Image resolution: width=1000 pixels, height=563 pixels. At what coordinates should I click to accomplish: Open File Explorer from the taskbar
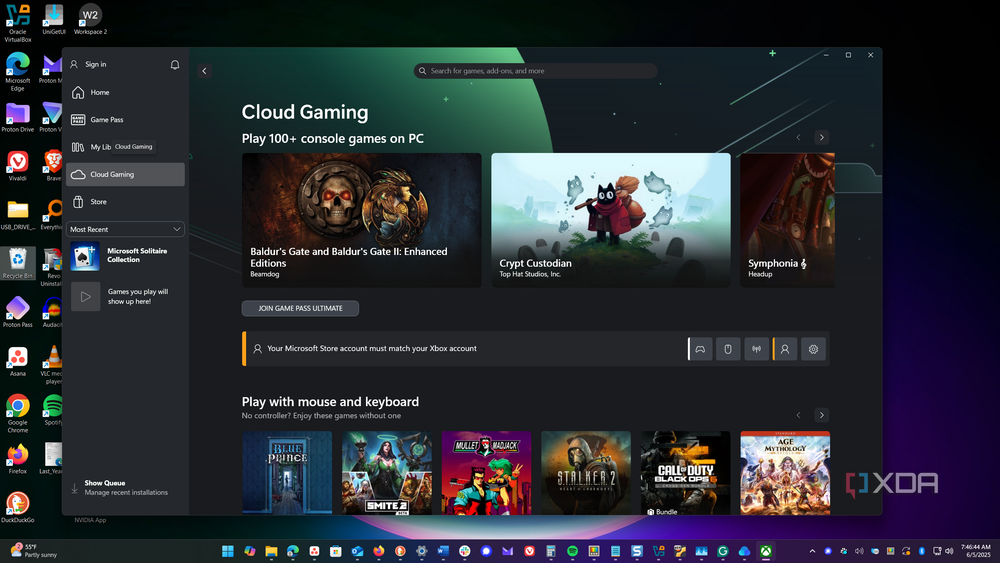pyautogui.click(x=271, y=551)
